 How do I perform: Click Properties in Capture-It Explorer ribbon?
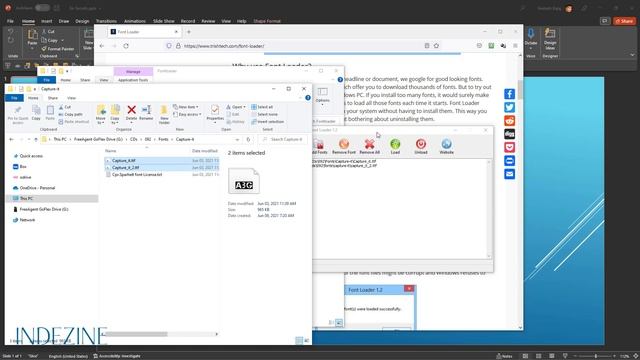pos(215,113)
